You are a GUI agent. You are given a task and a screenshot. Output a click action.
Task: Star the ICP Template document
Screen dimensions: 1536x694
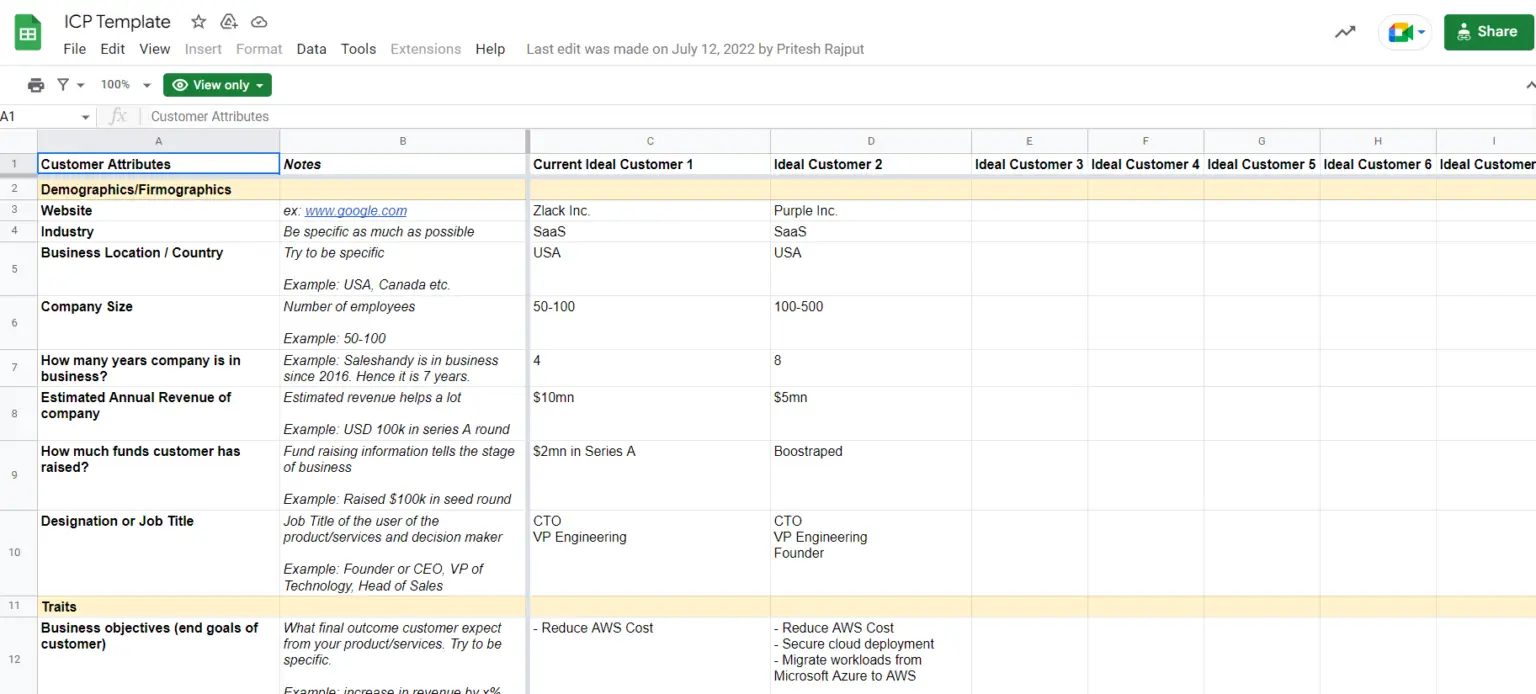(x=198, y=22)
